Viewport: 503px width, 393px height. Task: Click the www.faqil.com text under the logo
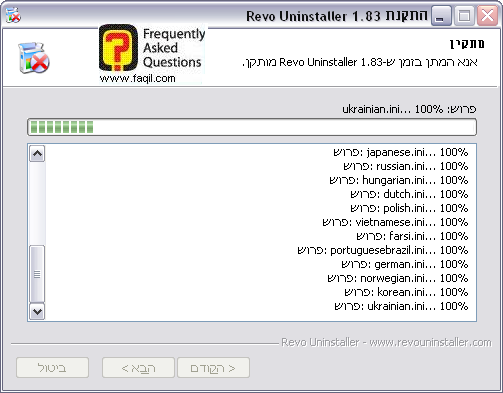137,78
